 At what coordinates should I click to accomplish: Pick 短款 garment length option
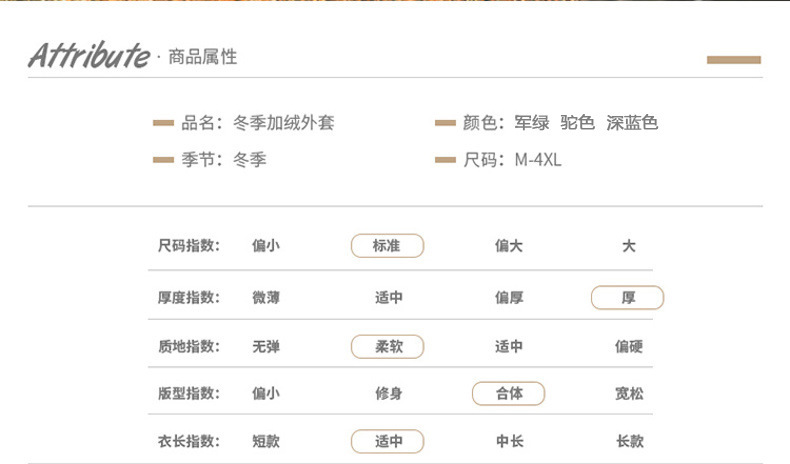pyautogui.click(x=265, y=442)
